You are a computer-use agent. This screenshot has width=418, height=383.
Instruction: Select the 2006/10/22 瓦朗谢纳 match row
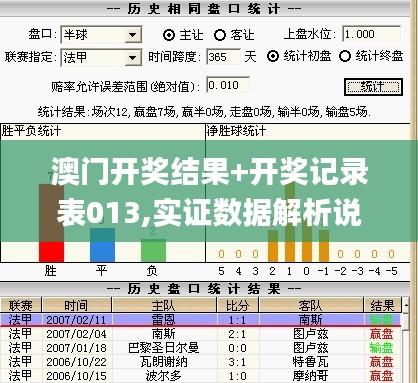tap(201, 362)
